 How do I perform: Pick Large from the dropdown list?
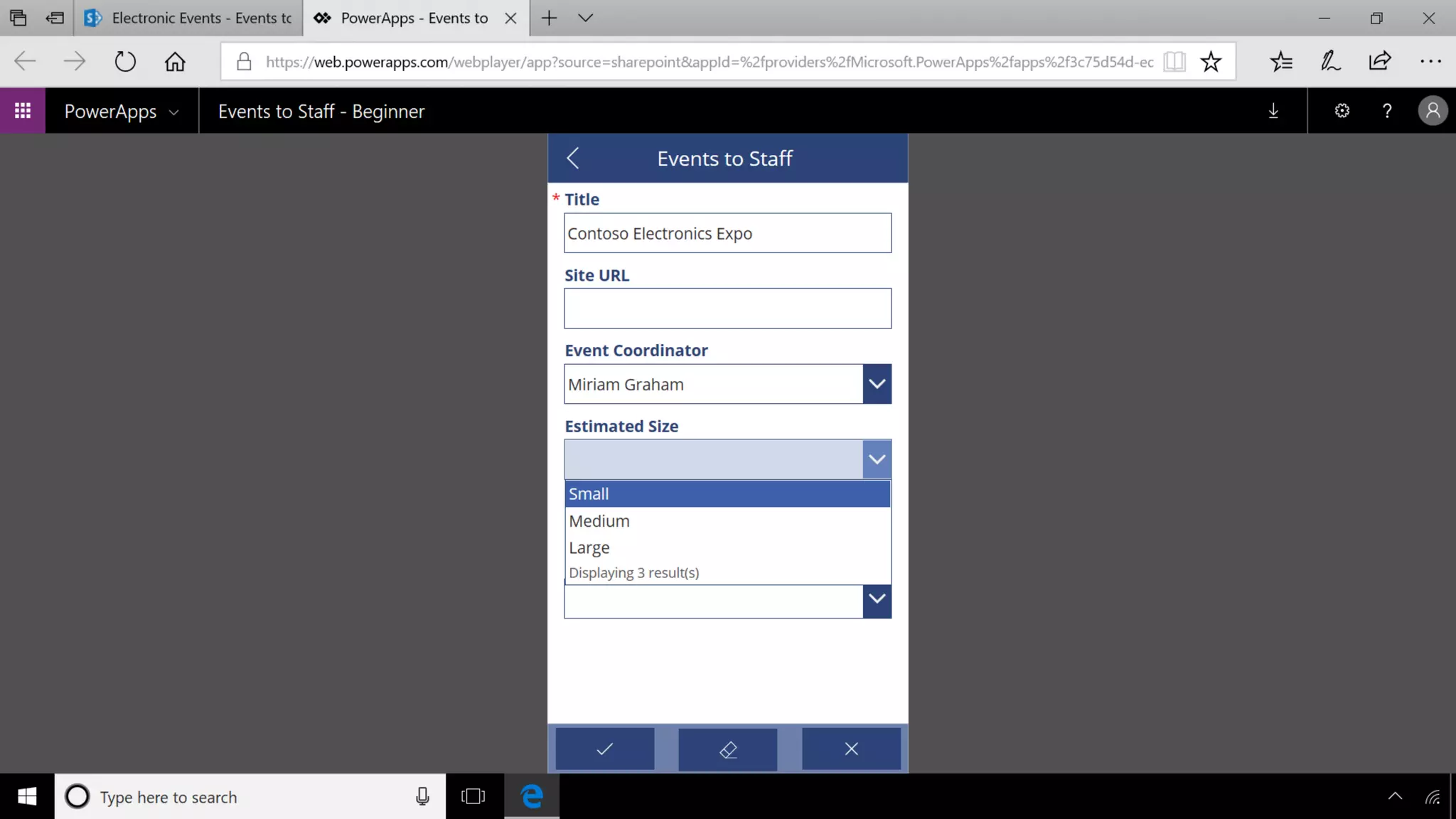tap(727, 548)
